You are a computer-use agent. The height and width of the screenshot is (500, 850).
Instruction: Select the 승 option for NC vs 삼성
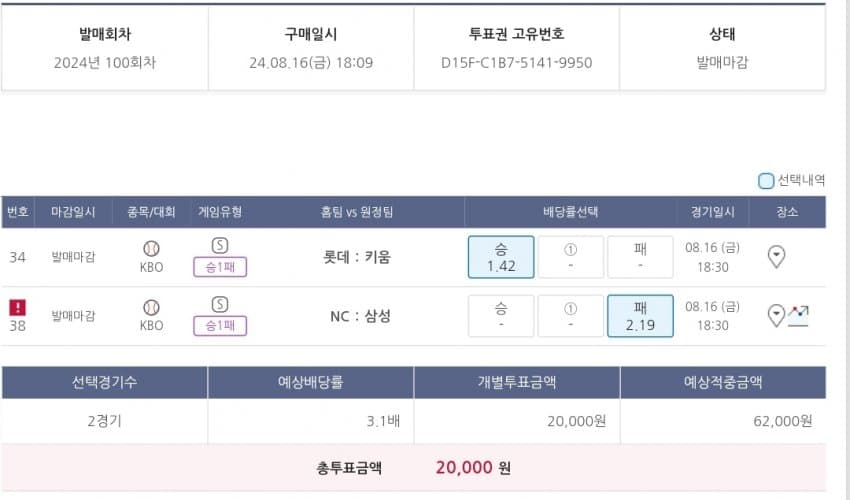click(x=501, y=316)
